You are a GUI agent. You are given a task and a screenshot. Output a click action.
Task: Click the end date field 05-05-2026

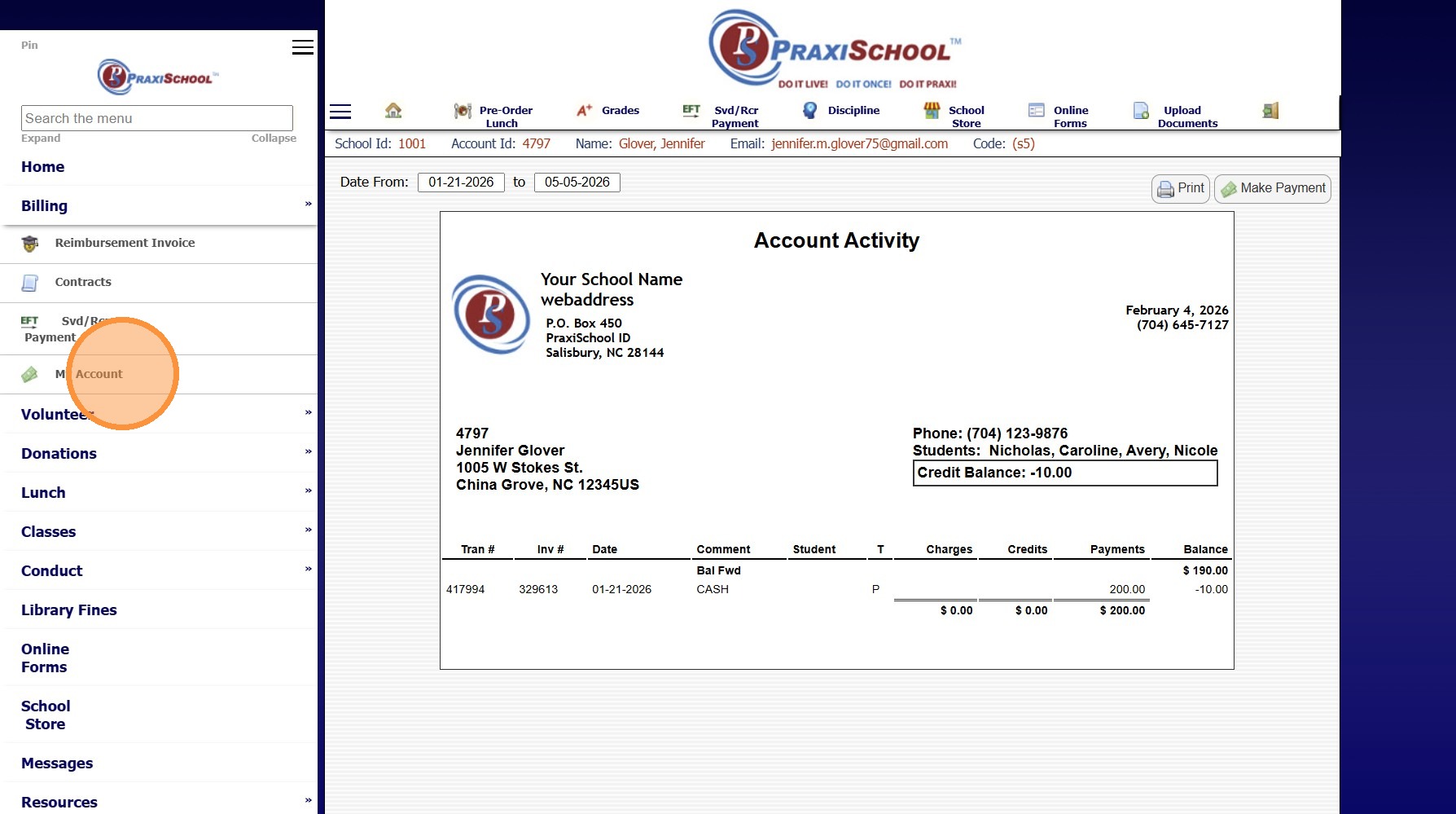tap(577, 183)
